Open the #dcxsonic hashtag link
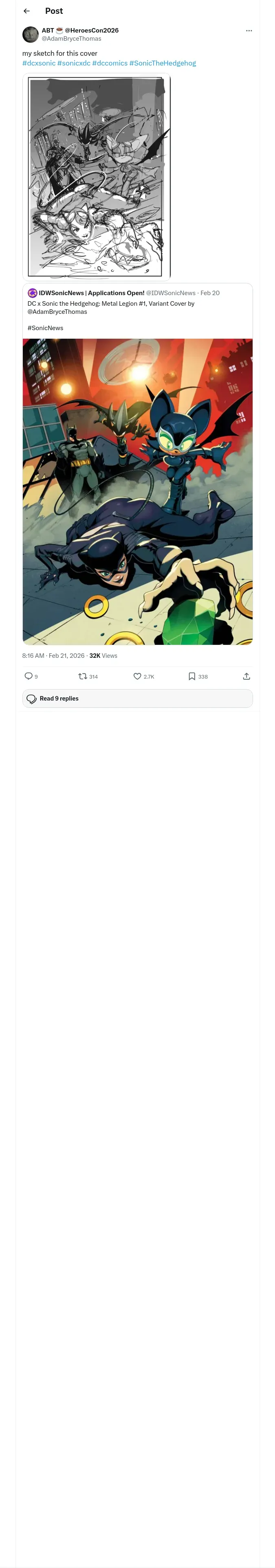The width and height of the screenshot is (275, 1568). [39, 64]
